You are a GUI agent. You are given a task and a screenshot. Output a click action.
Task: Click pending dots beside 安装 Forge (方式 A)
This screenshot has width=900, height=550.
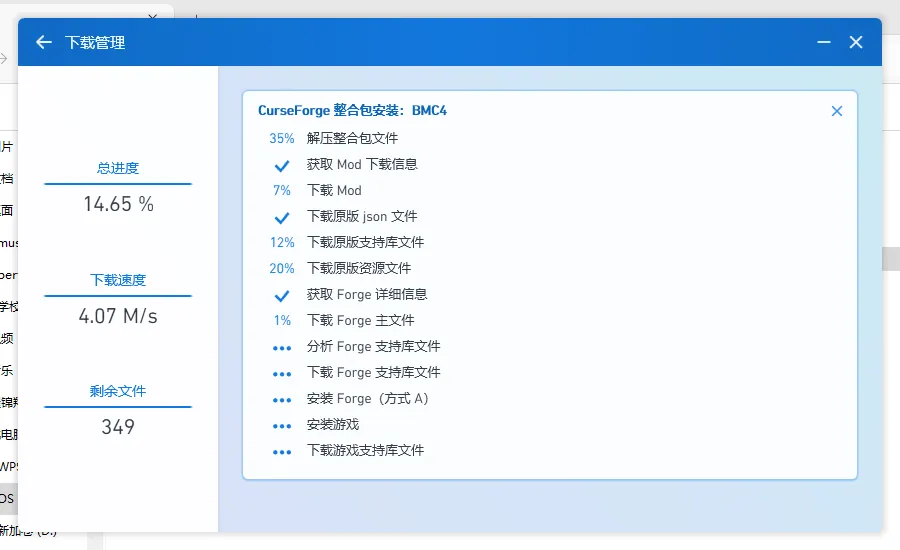[x=282, y=400]
